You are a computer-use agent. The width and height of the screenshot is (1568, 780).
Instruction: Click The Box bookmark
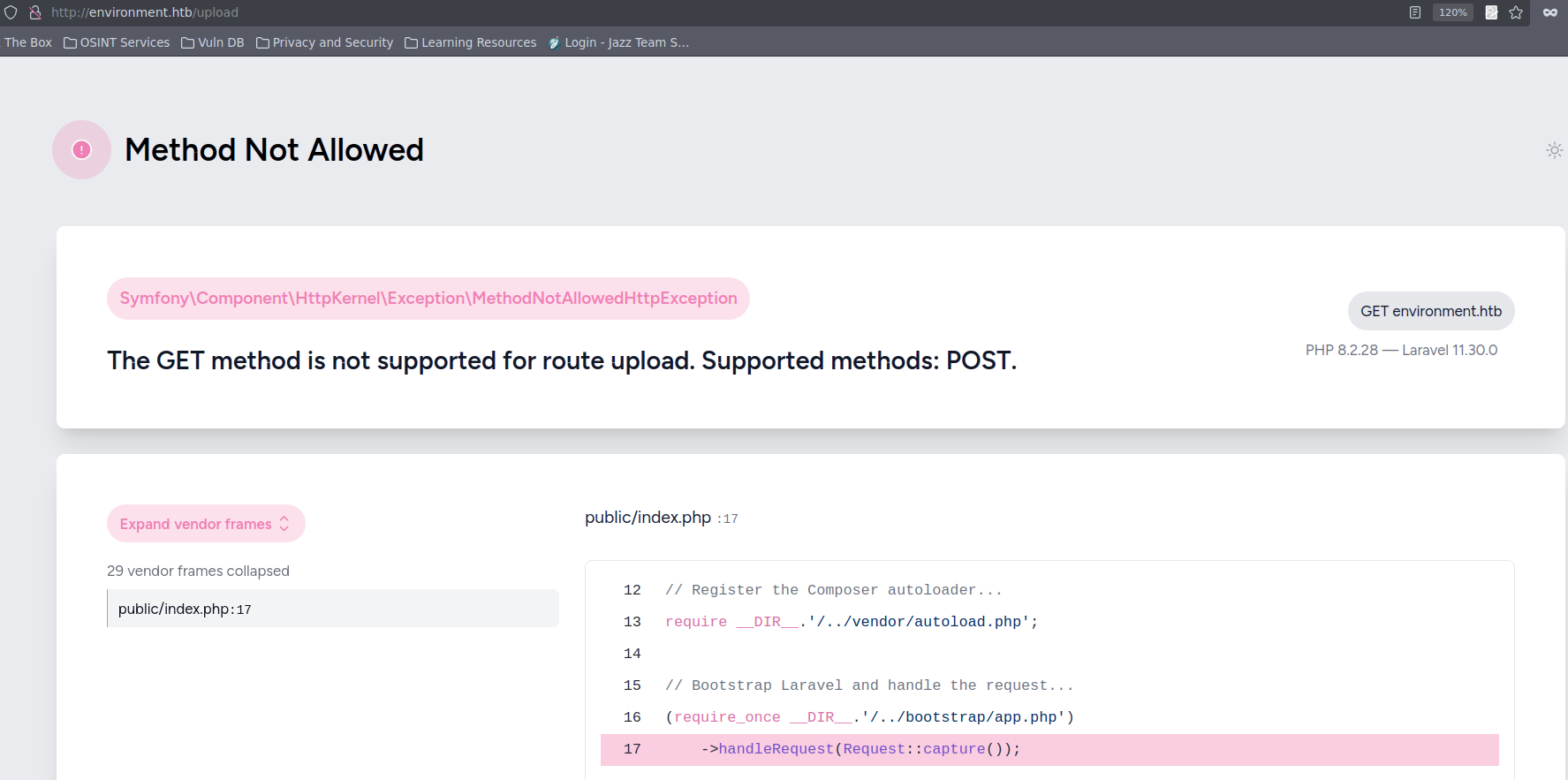tap(28, 42)
